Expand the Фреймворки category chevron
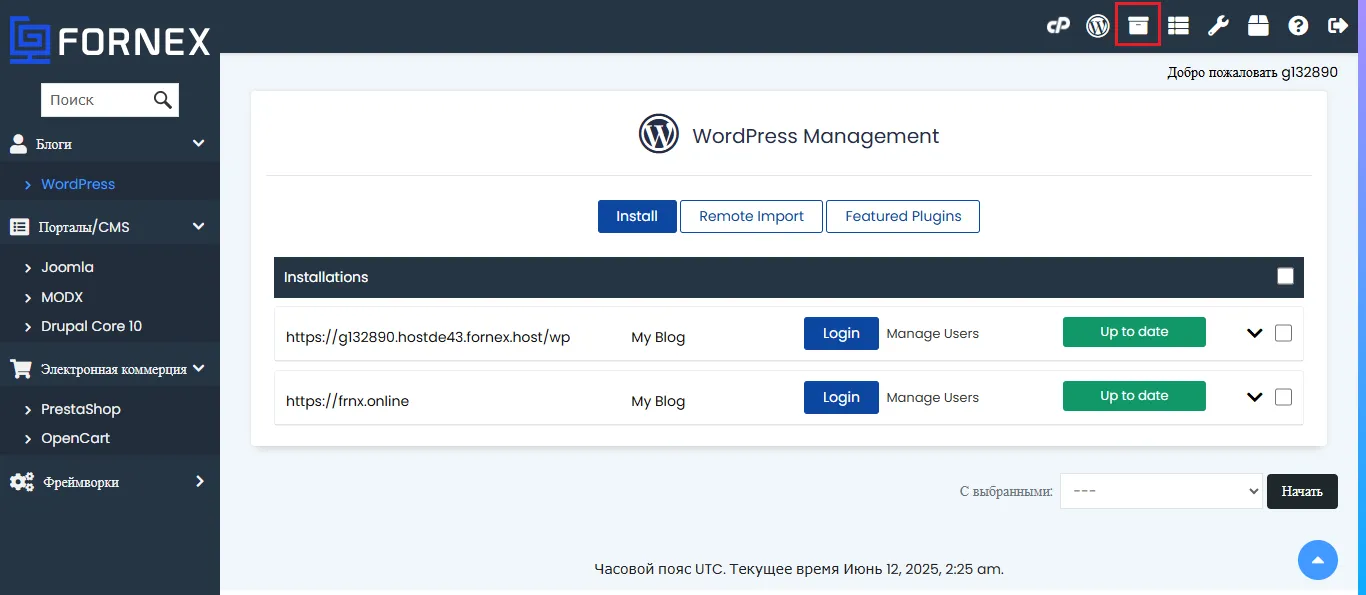Screen dimensions: 1366x595 tap(200, 481)
